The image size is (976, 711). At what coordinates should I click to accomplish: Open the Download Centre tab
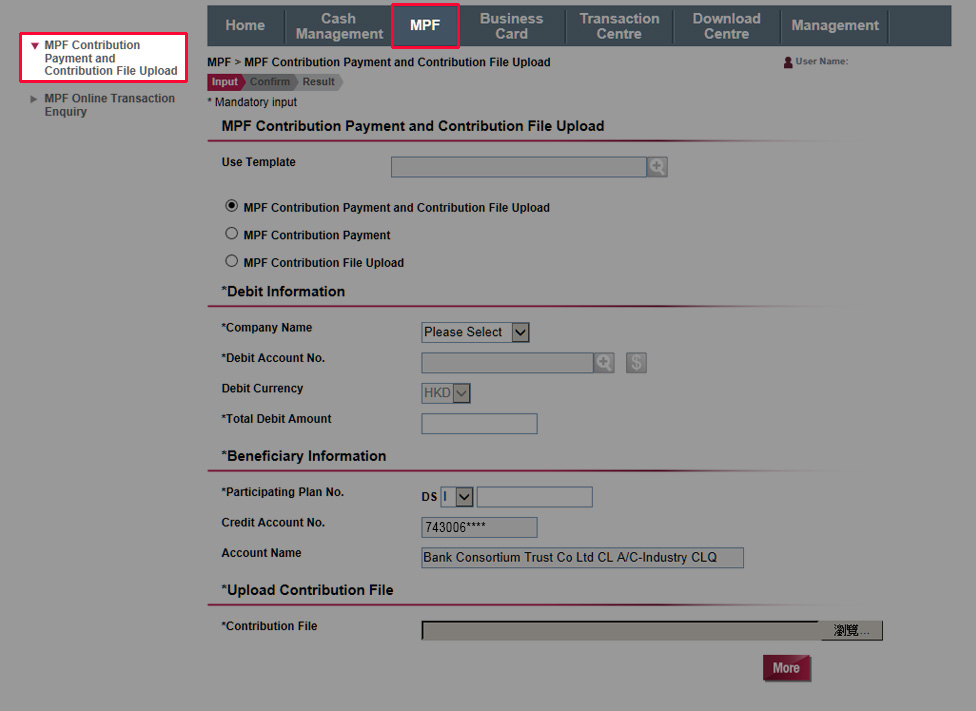726,26
